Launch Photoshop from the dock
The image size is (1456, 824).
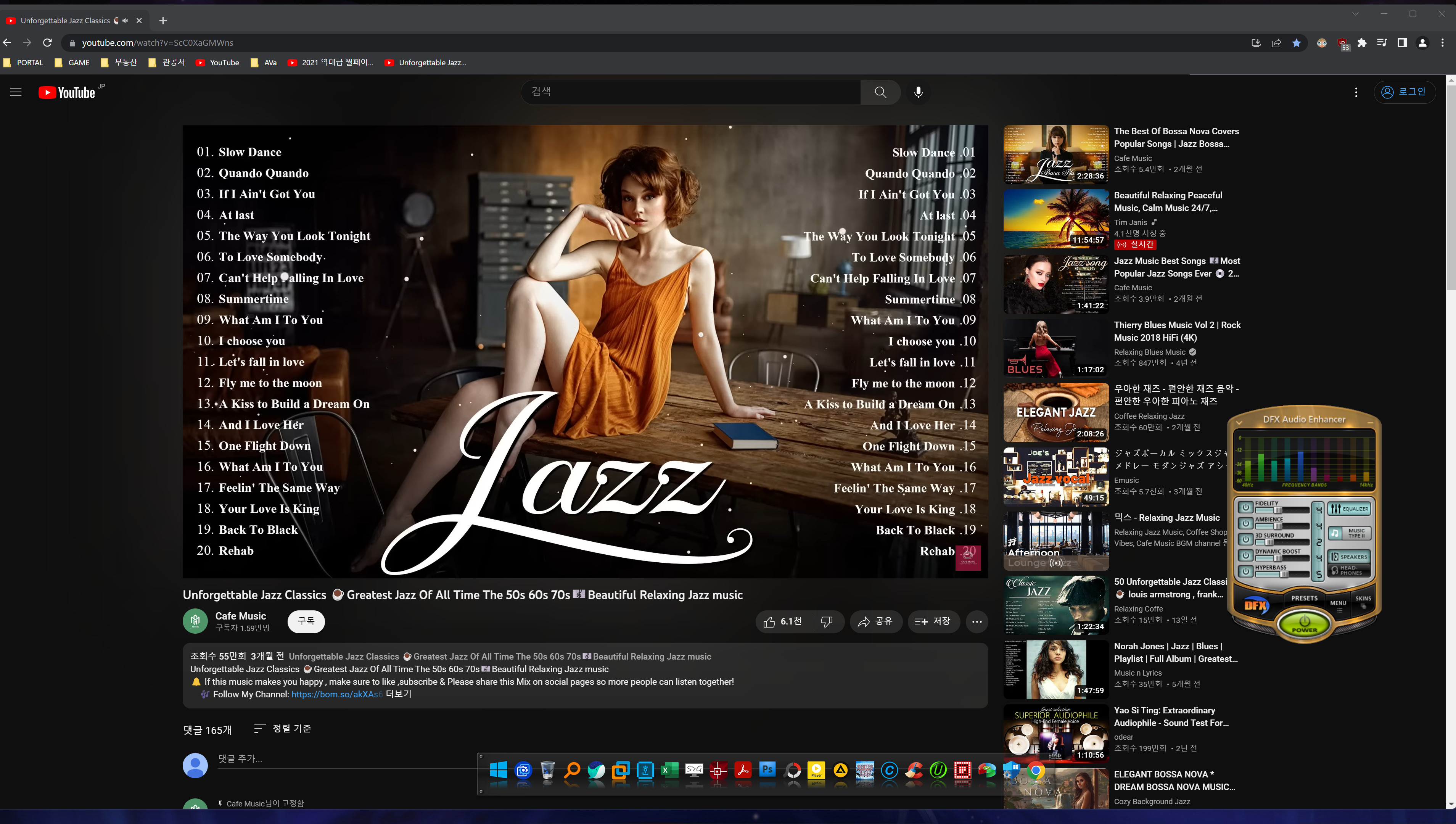click(767, 770)
